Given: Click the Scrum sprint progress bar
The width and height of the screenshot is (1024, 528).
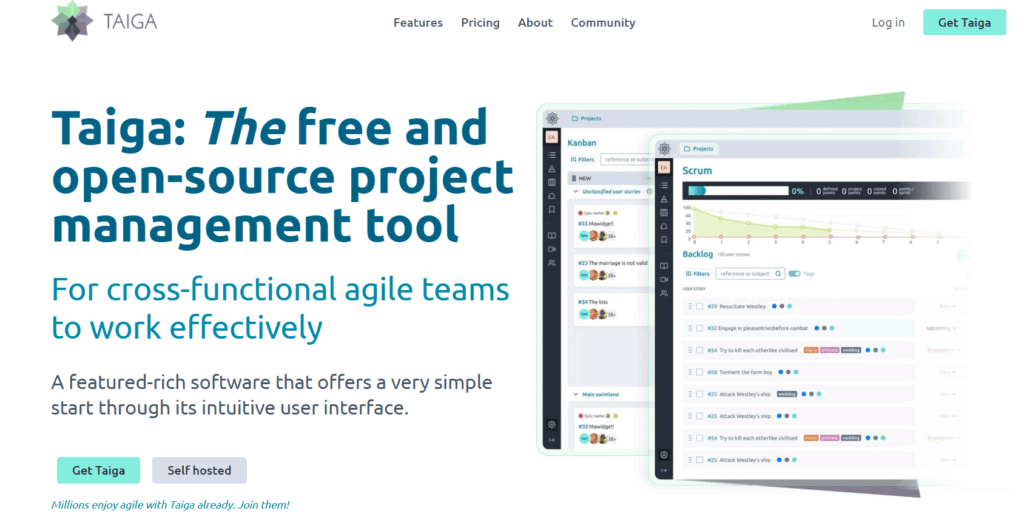Looking at the screenshot, I should (734, 190).
